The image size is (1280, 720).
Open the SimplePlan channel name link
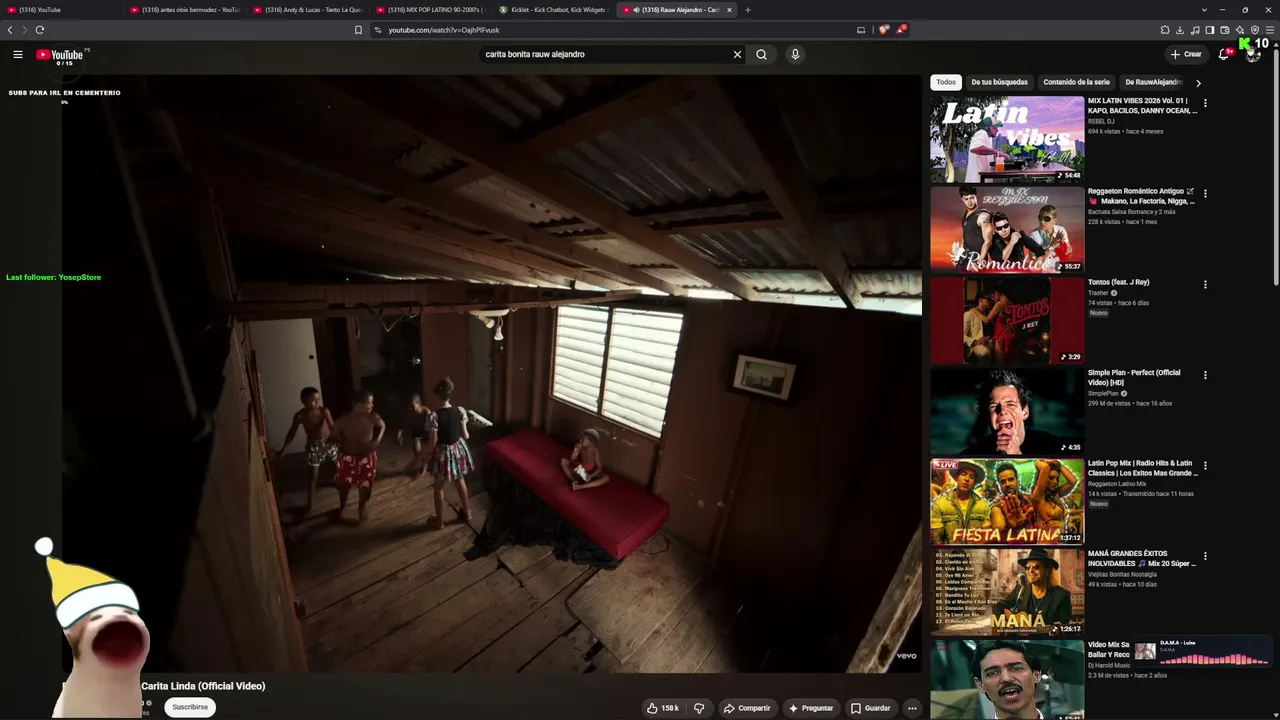pyautogui.click(x=1103, y=393)
